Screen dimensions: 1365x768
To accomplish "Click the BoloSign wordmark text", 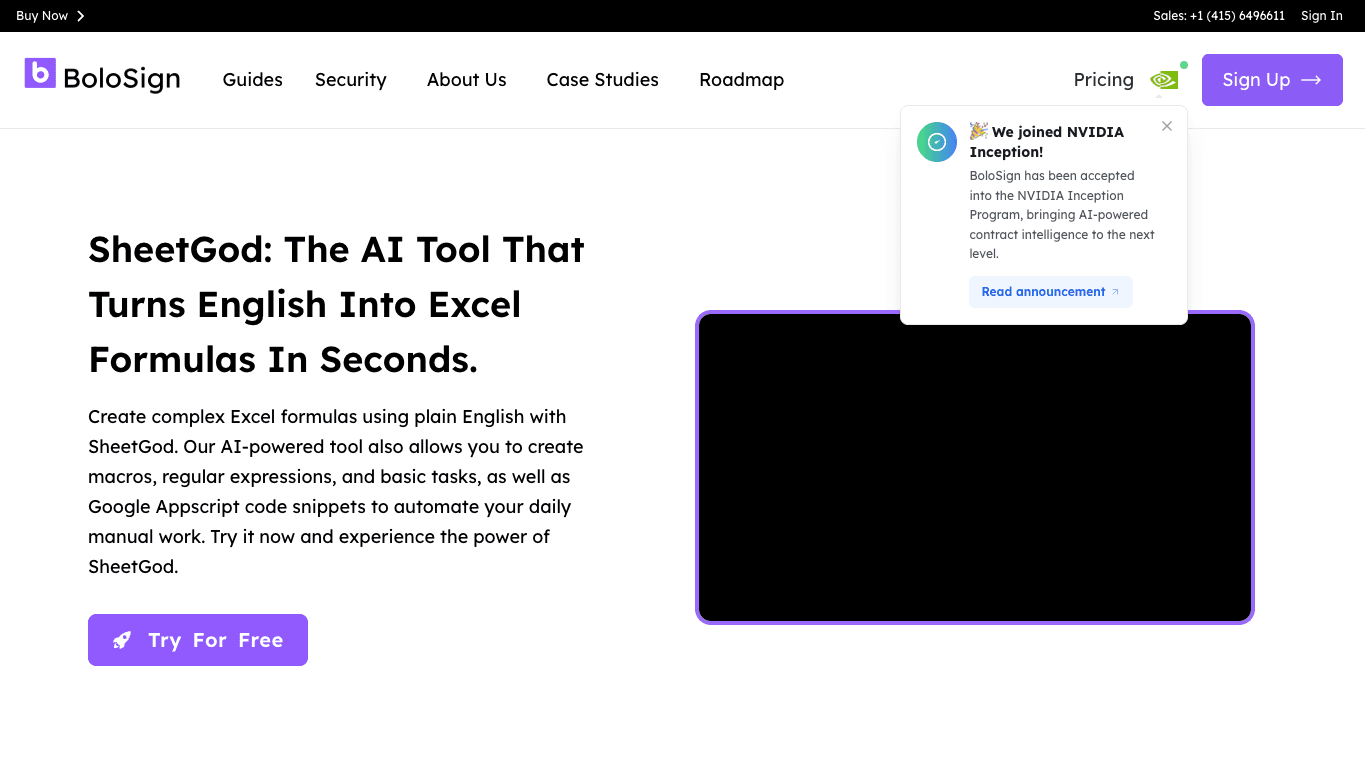I will pos(122,79).
